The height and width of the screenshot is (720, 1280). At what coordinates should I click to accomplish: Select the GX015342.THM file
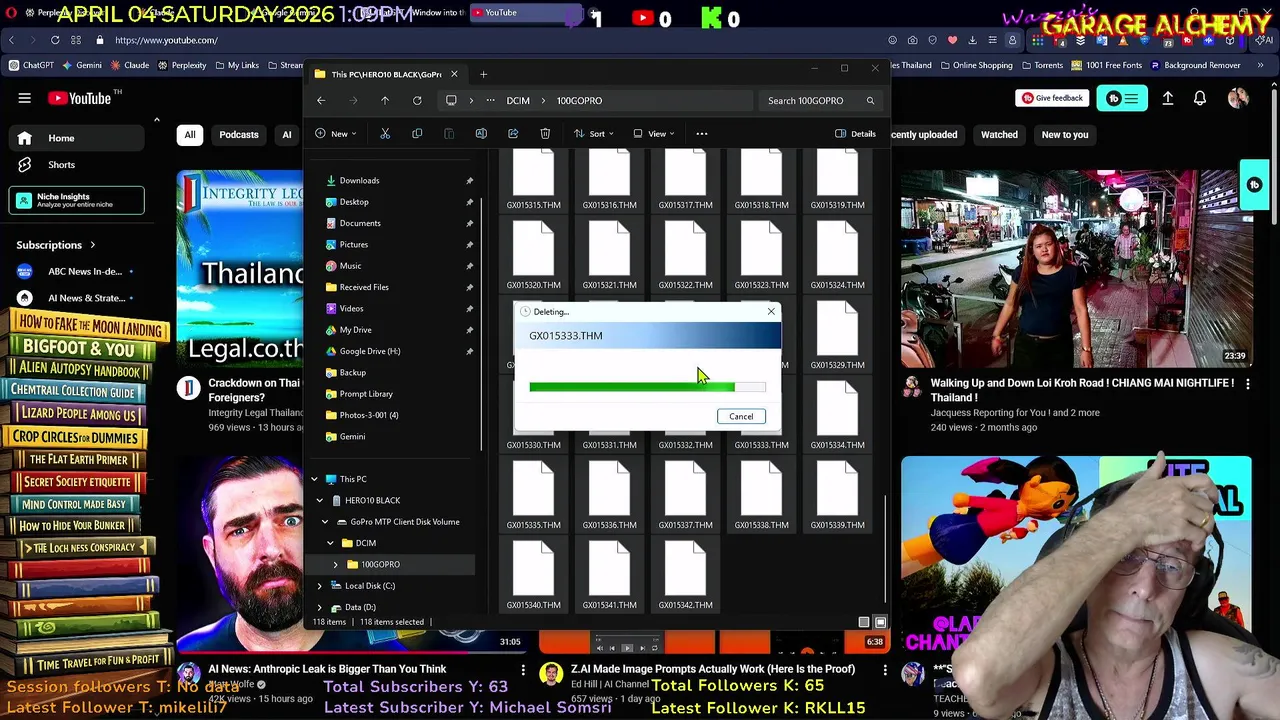685,575
